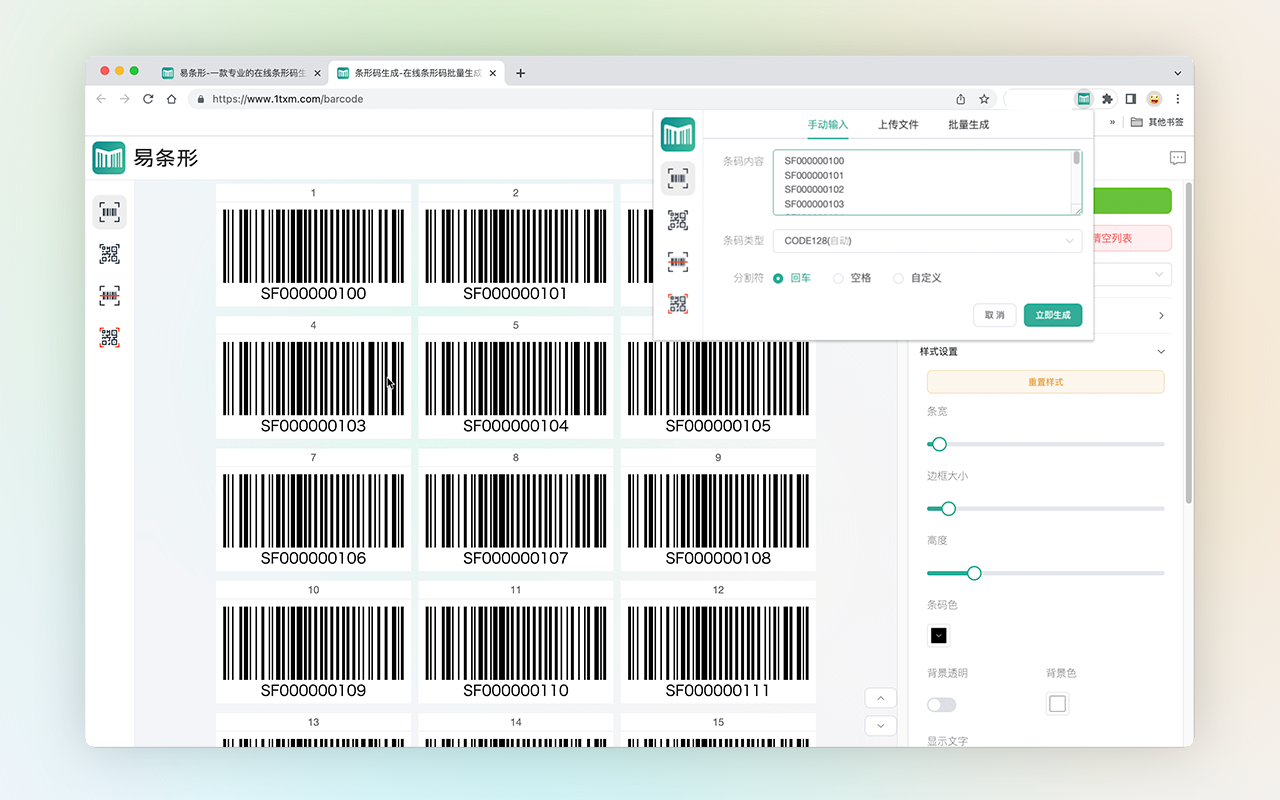Screen dimensions: 1280x800
Task: Open the 条码色 black color swatch
Action: click(x=939, y=635)
